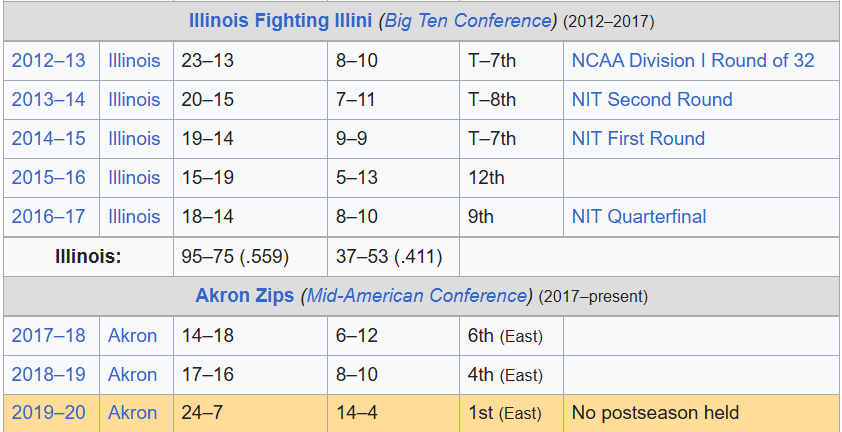Click the 2013–14 season link
The width and height of the screenshot is (842, 432).
pos(48,99)
